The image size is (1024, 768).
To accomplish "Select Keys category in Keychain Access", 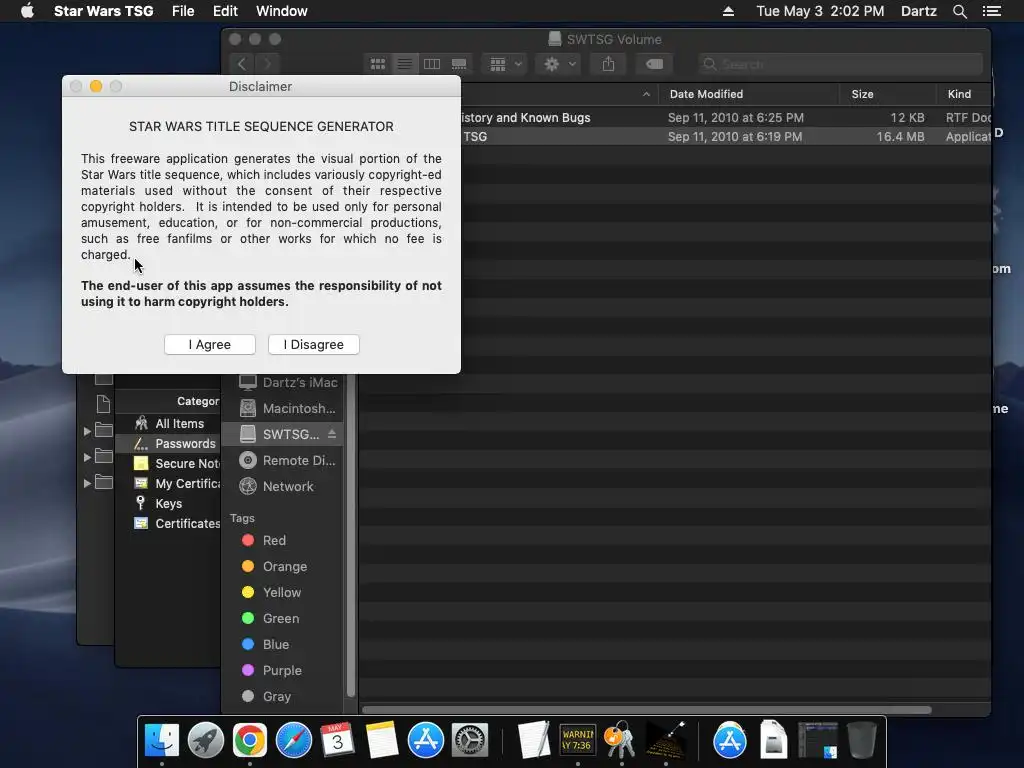I will [168, 504].
